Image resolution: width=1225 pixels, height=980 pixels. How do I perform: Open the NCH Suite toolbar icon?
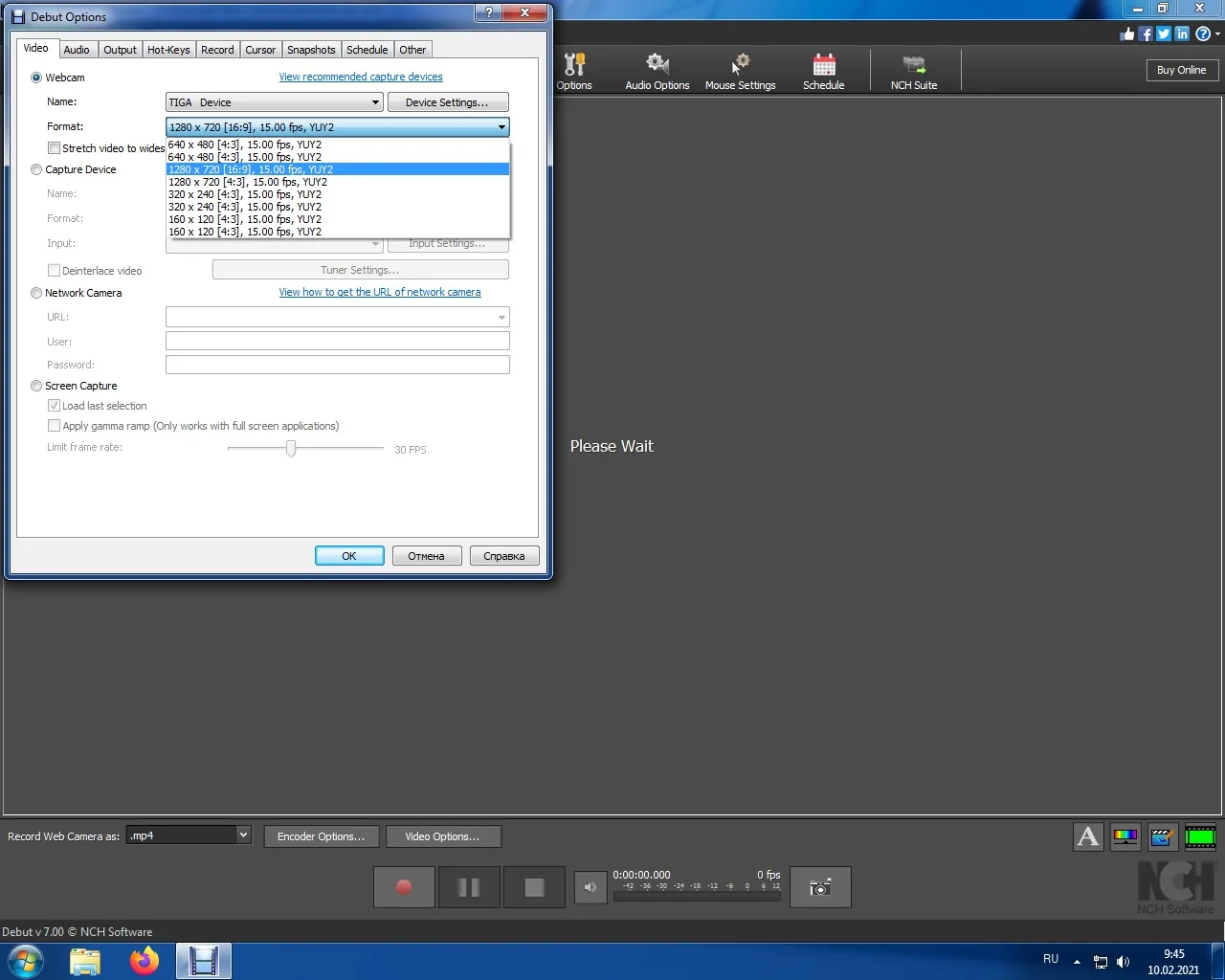914,72
